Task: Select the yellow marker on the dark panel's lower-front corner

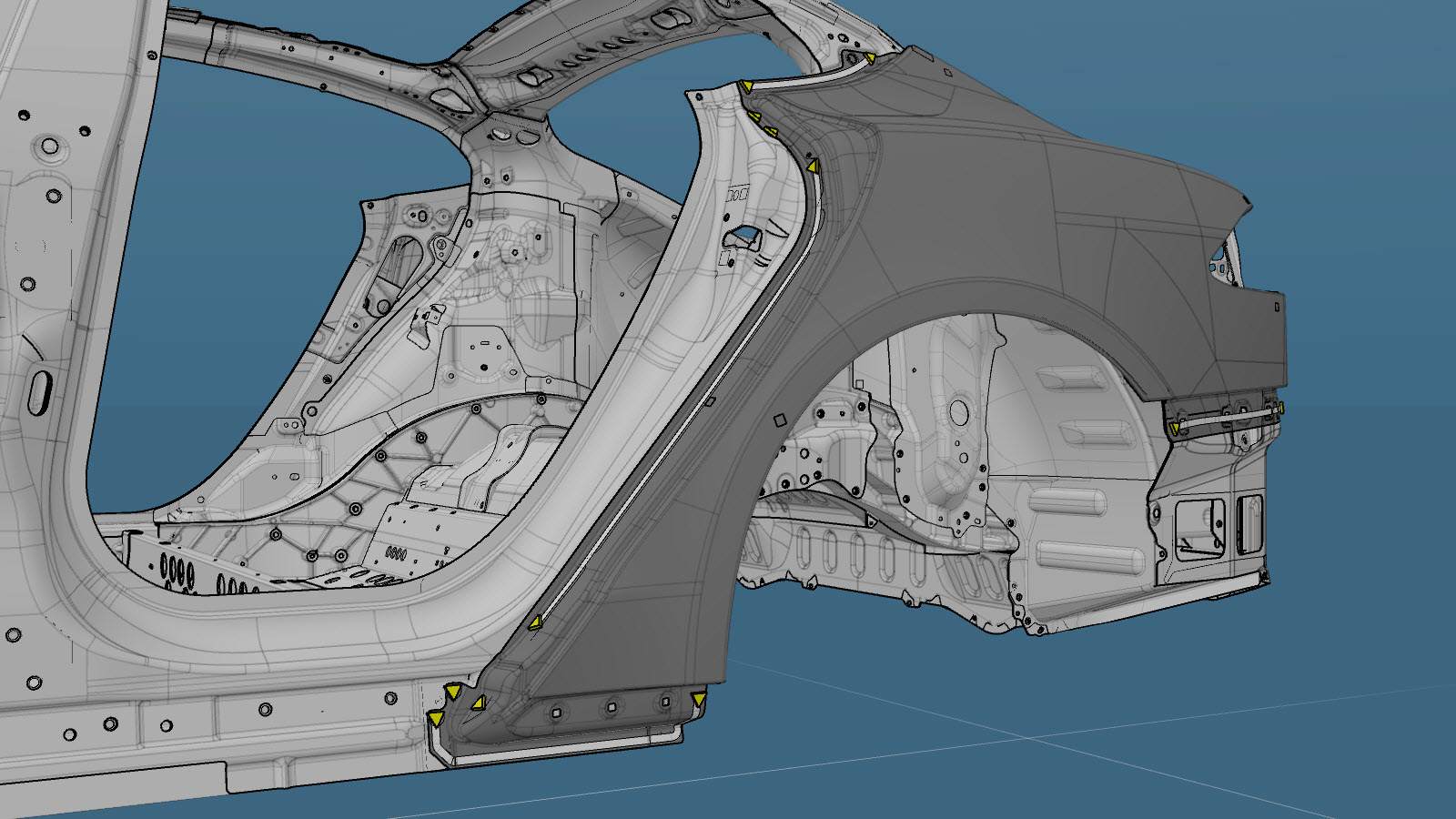Action: pos(478,703)
